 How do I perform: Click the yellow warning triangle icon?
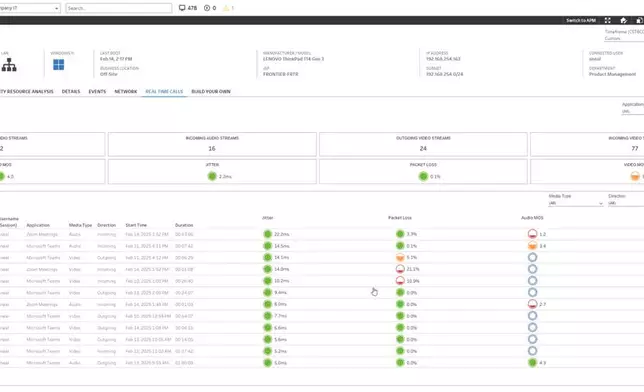tap(225, 8)
